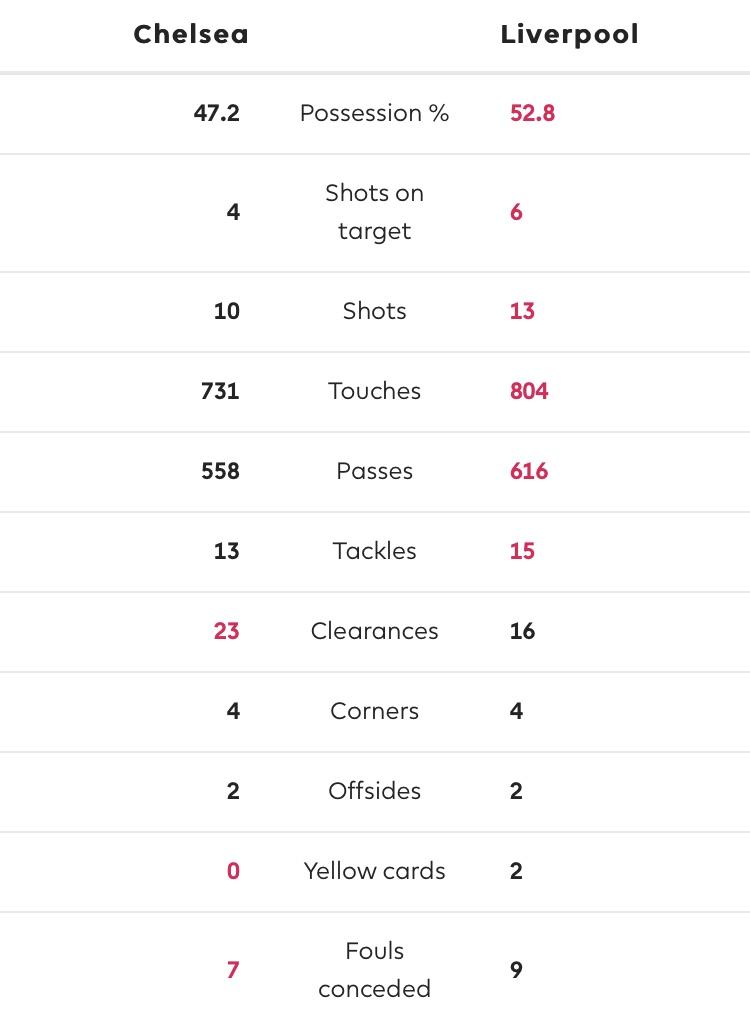The width and height of the screenshot is (750, 1023).
Task: Select the Possession % stat label
Action: 374,113
